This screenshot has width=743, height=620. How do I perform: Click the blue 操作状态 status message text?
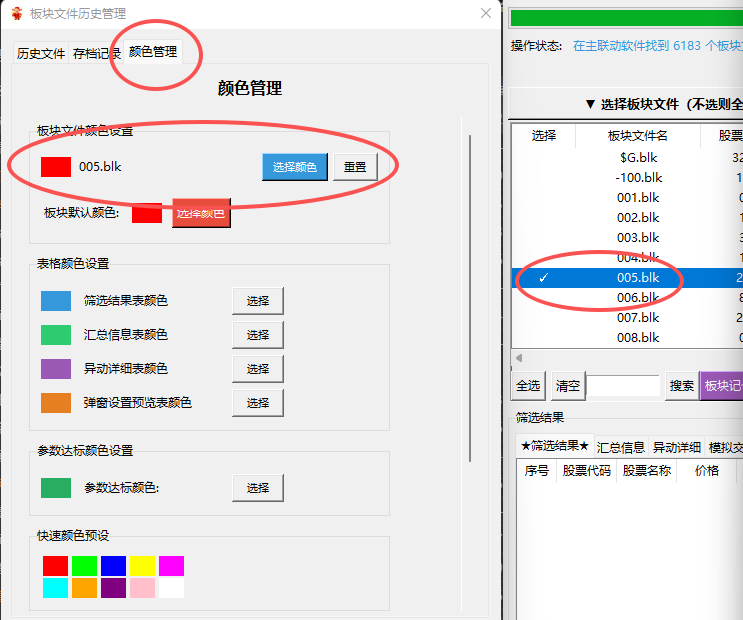(658, 46)
